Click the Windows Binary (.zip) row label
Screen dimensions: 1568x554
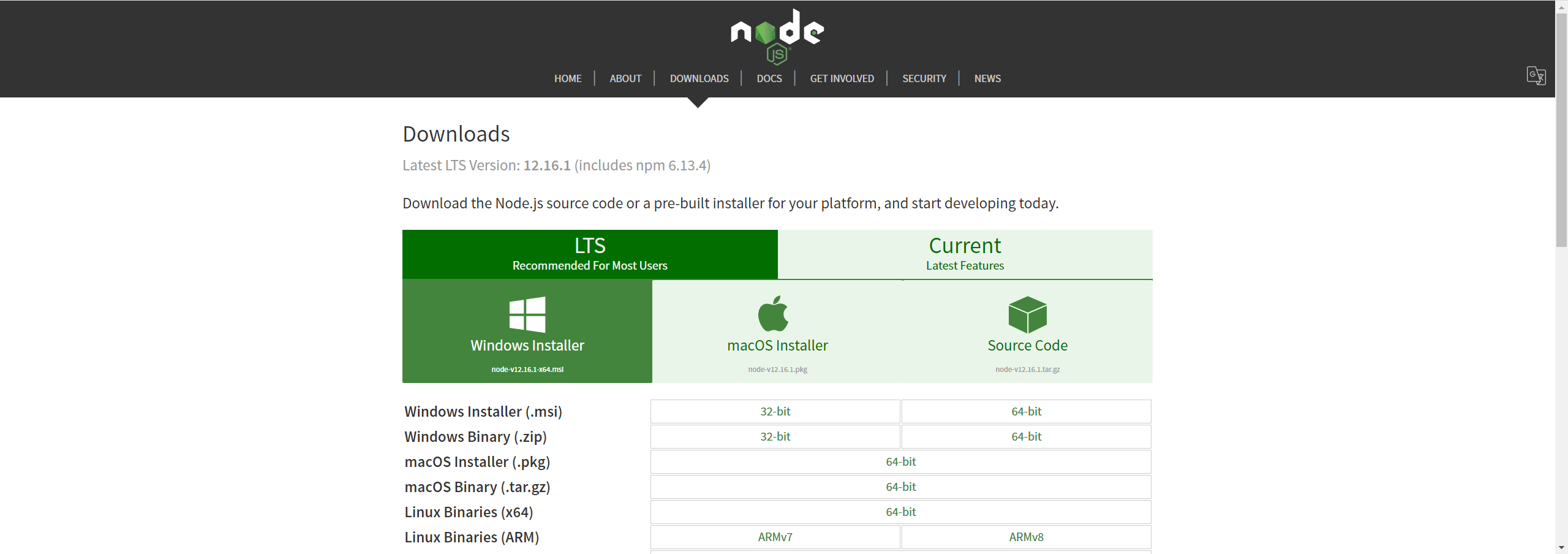pyautogui.click(x=475, y=437)
